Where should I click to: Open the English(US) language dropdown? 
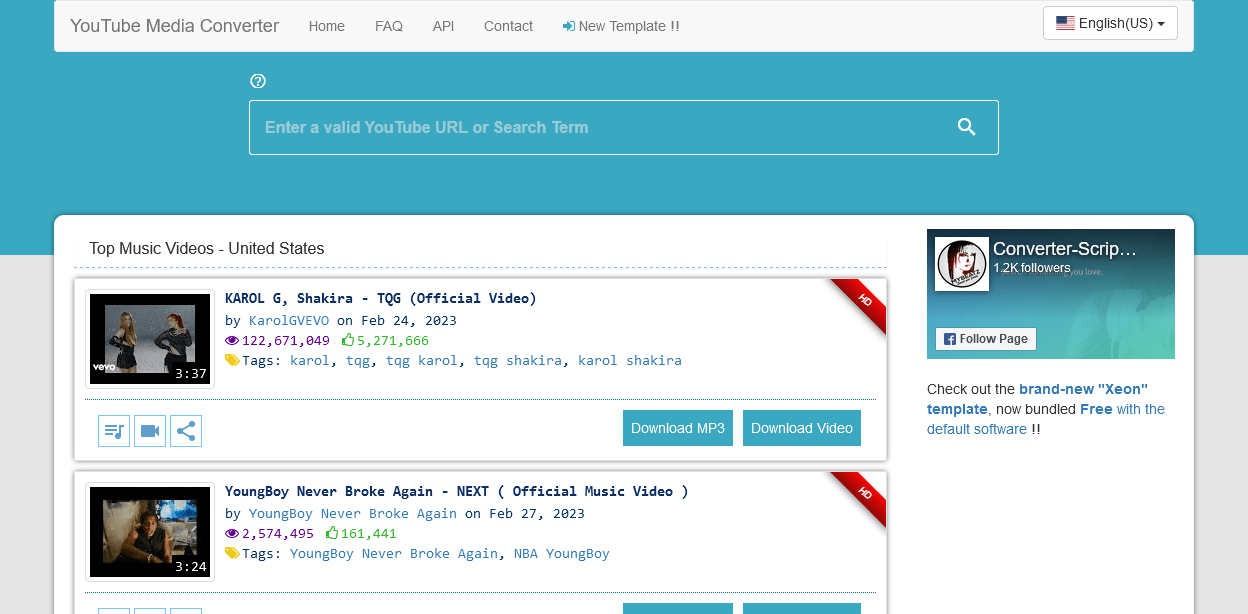click(x=1110, y=23)
